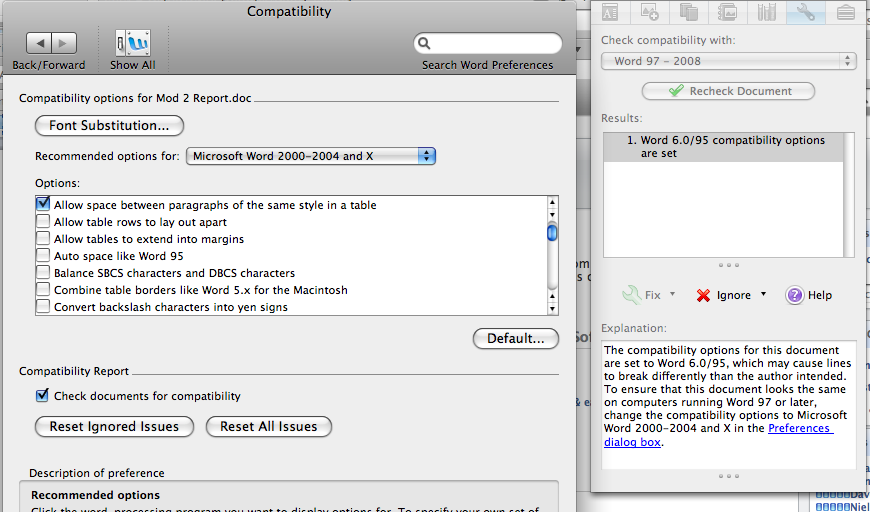Uncheck Allow space between paragraphs option
This screenshot has height=512, width=870.
[x=43, y=204]
